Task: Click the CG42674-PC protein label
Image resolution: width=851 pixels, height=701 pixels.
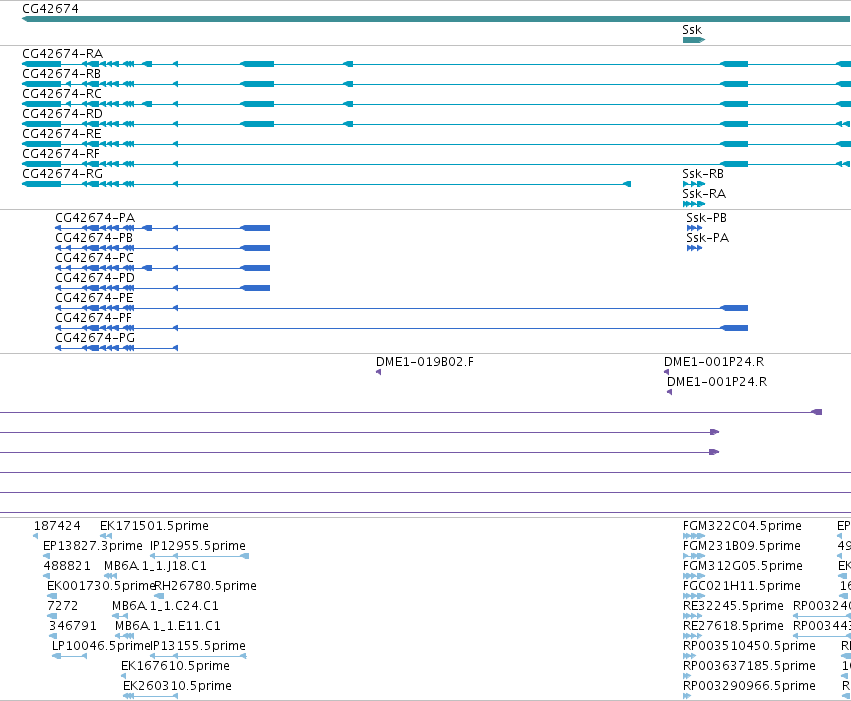Action: click(94, 258)
